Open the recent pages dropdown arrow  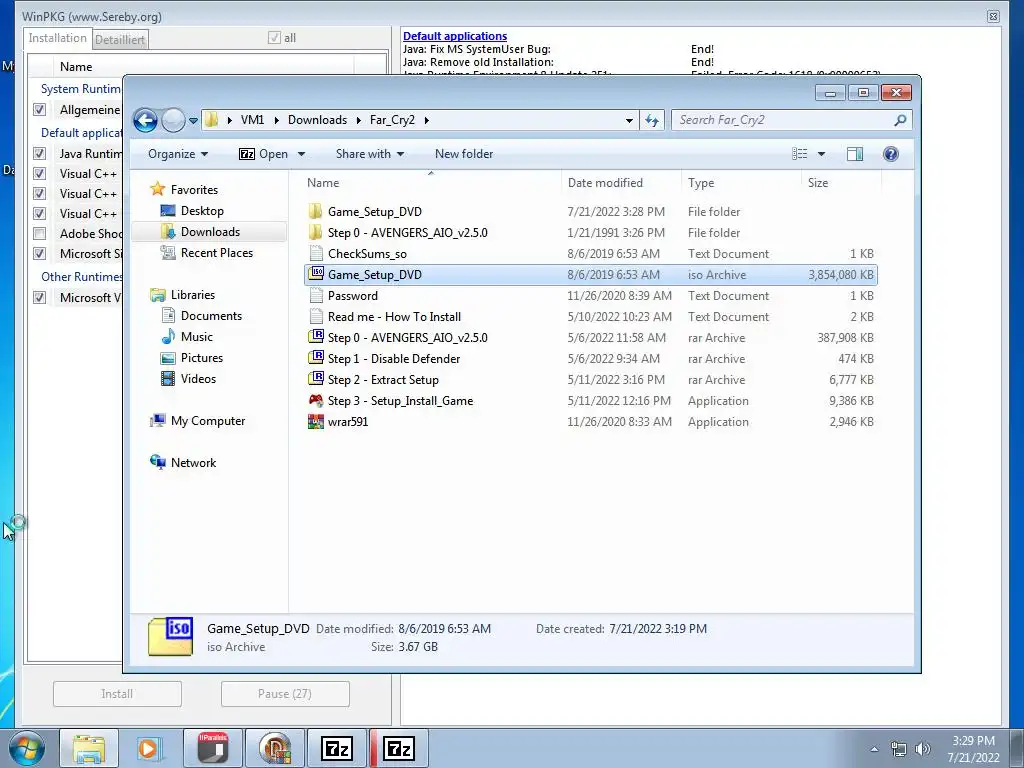click(x=193, y=121)
